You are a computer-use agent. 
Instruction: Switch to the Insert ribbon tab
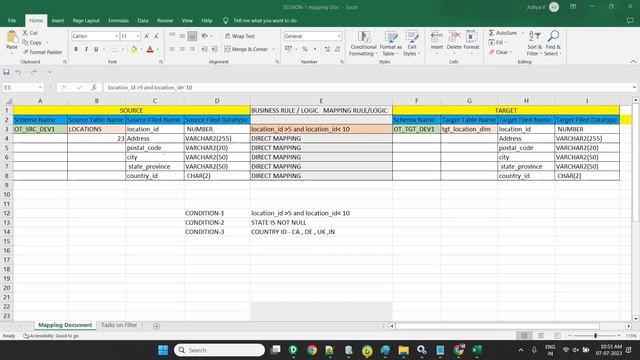(58, 20)
